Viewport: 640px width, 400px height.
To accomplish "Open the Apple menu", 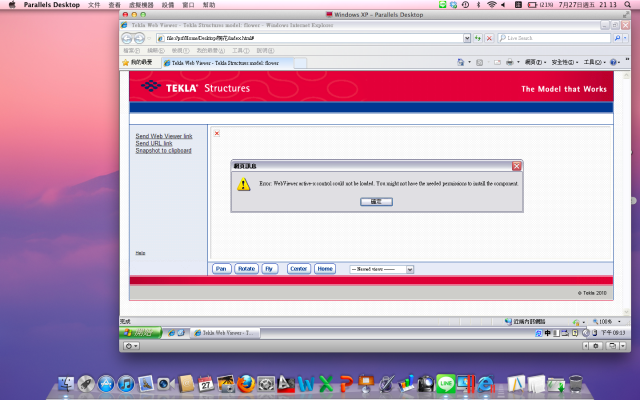I will [12, 4].
